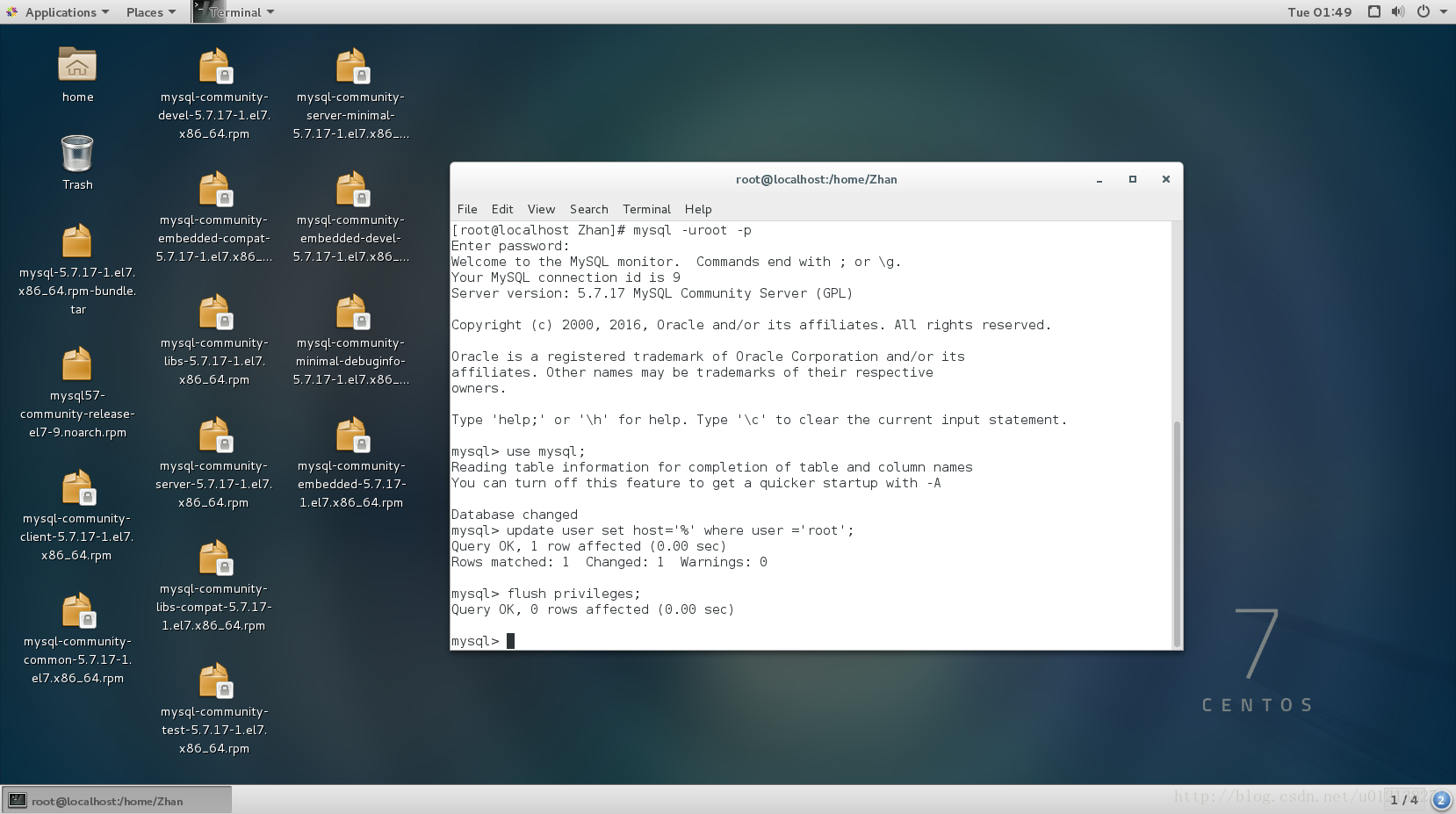The height and width of the screenshot is (814, 1456).
Task: Select mysql-community-common rpm icon
Action: [x=77, y=610]
